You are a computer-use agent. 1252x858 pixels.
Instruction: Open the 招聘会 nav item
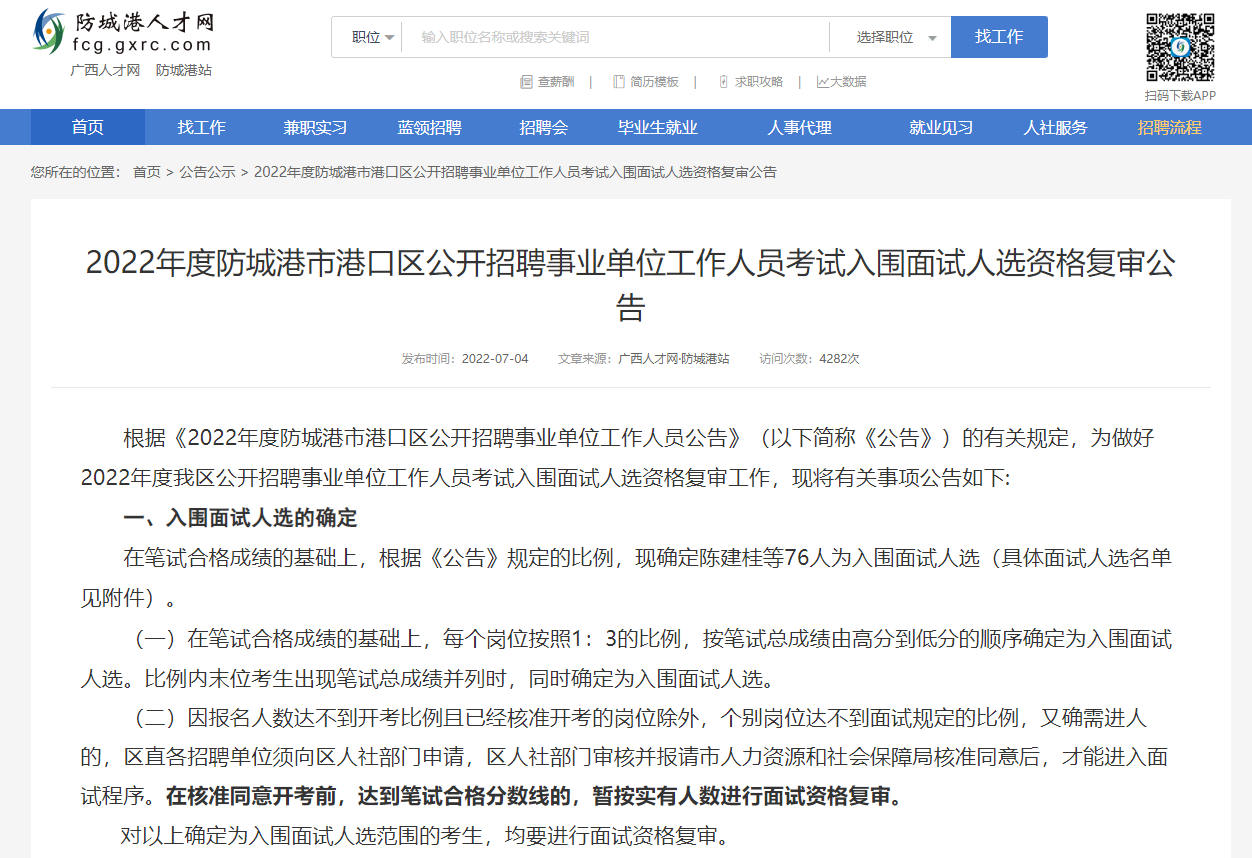[x=543, y=127]
